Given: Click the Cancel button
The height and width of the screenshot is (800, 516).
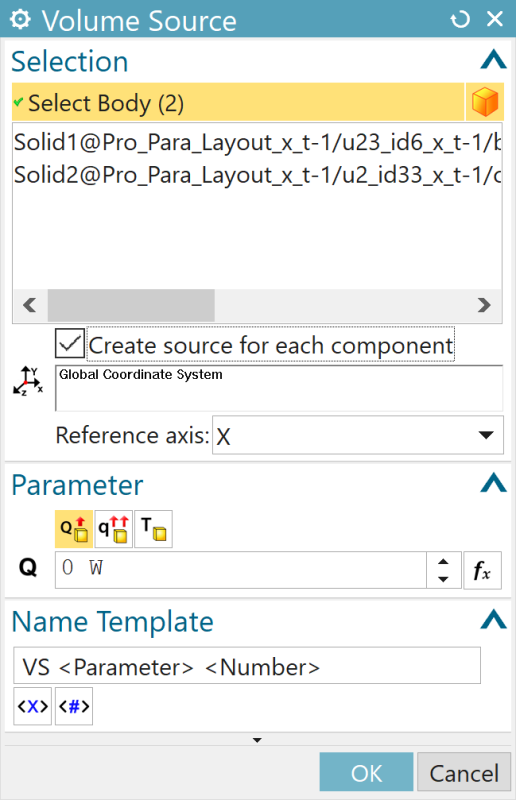Looking at the screenshot, I should [x=464, y=772].
